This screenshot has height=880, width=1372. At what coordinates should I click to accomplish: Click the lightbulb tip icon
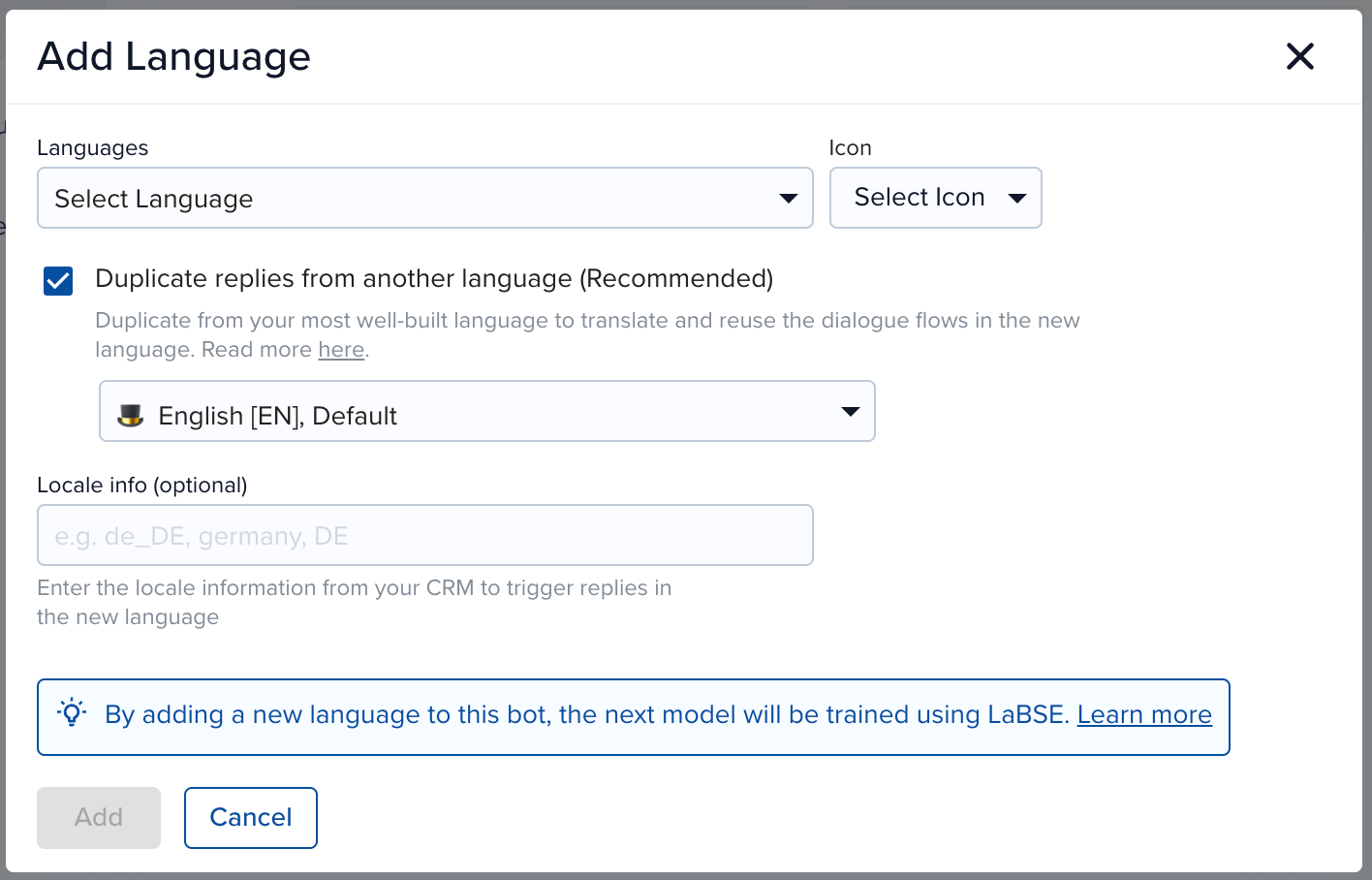72,712
